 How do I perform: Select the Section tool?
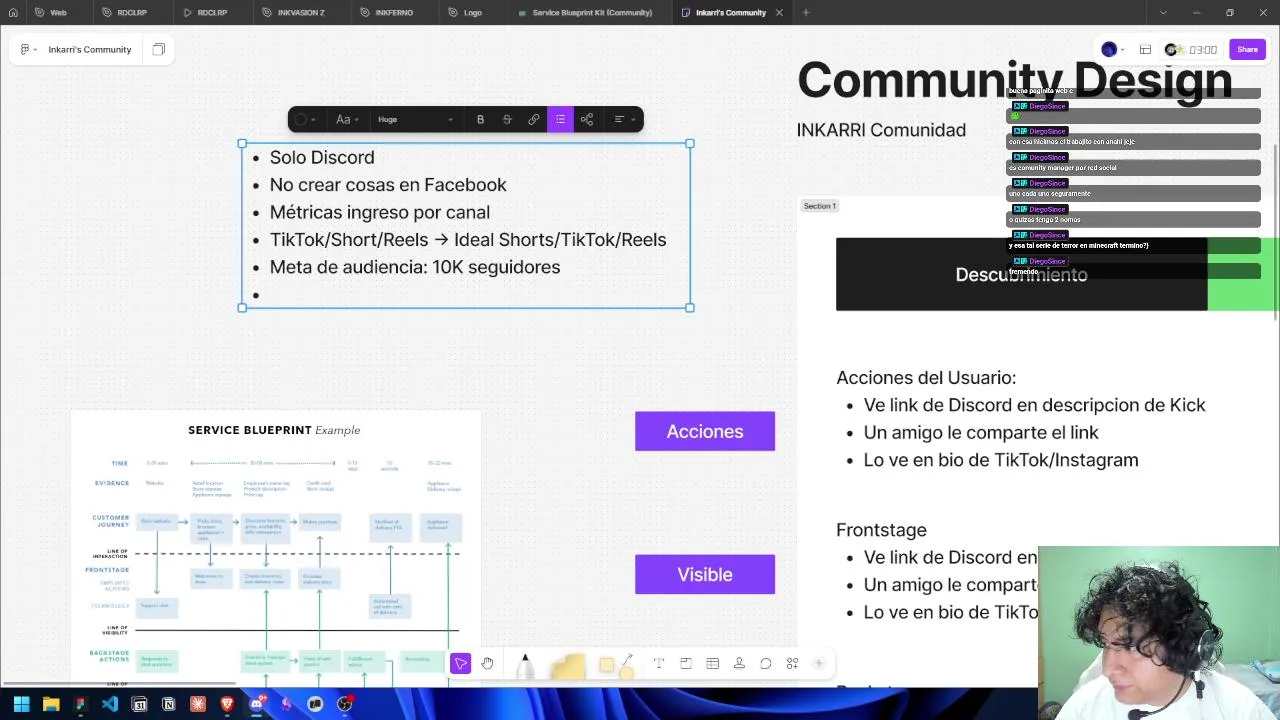point(686,663)
